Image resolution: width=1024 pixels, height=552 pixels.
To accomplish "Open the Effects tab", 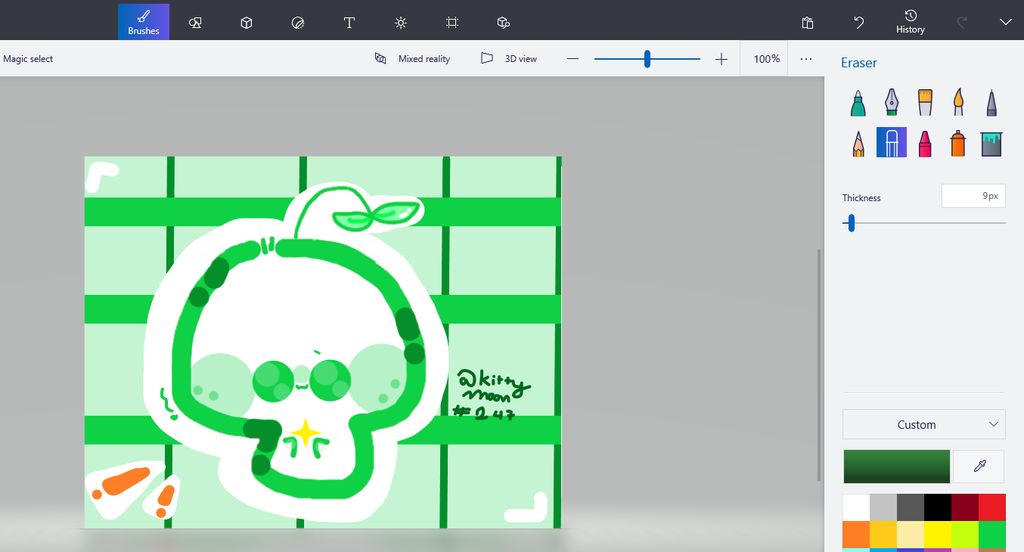I will click(400, 23).
